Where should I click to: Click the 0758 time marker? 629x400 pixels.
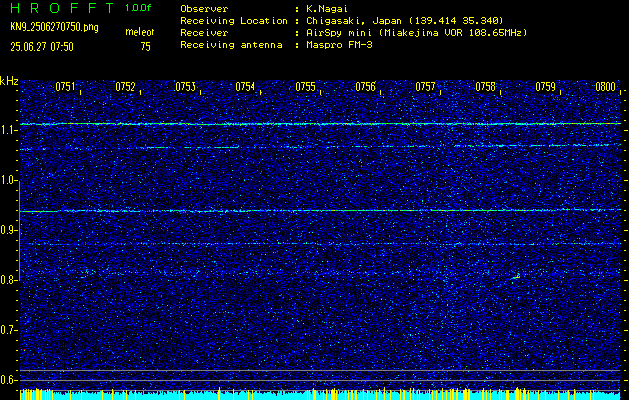click(x=485, y=87)
